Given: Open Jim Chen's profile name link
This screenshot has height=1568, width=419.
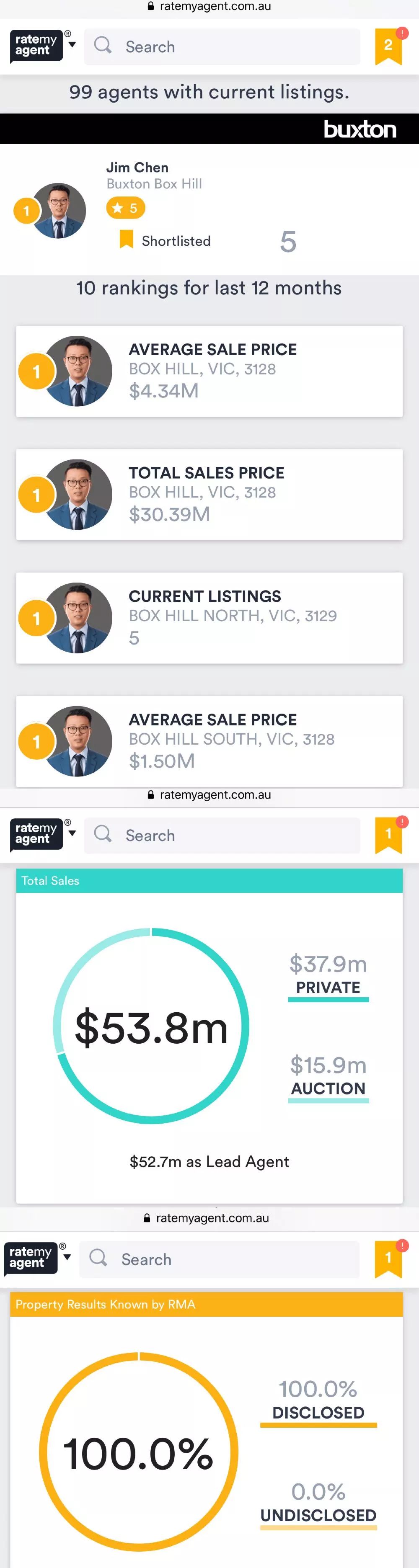Looking at the screenshot, I should [x=137, y=168].
